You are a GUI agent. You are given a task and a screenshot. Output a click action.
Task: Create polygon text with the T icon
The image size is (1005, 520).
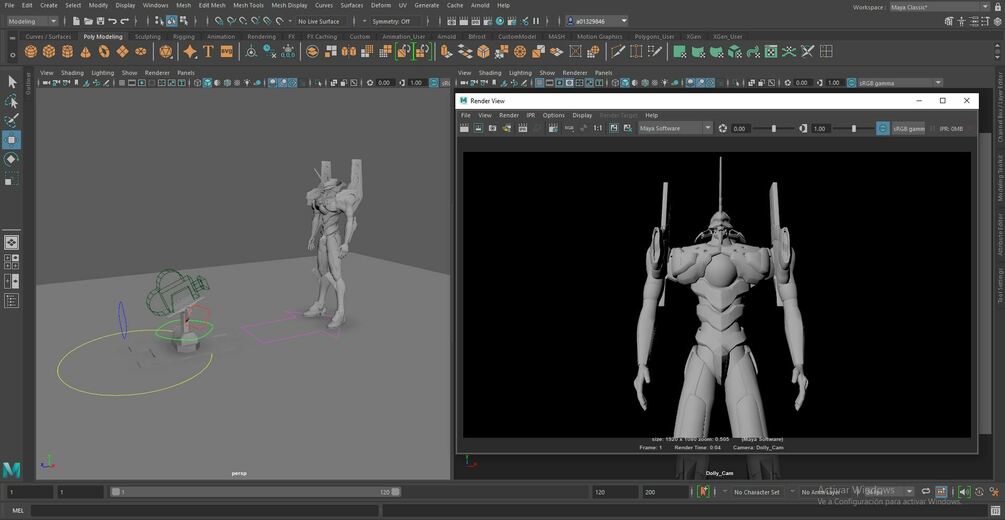(x=208, y=51)
